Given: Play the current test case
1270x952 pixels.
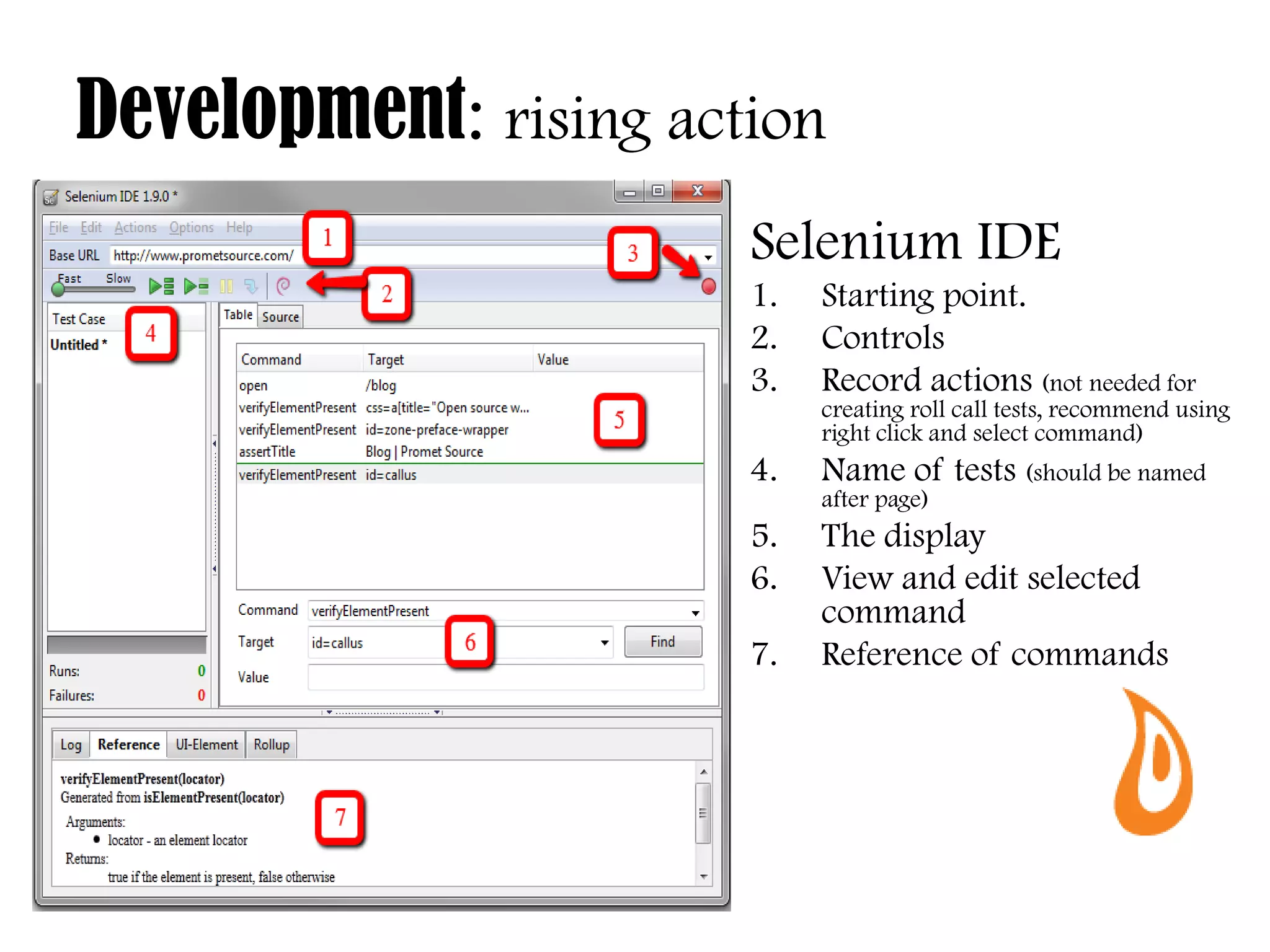Looking at the screenshot, I should [197, 286].
